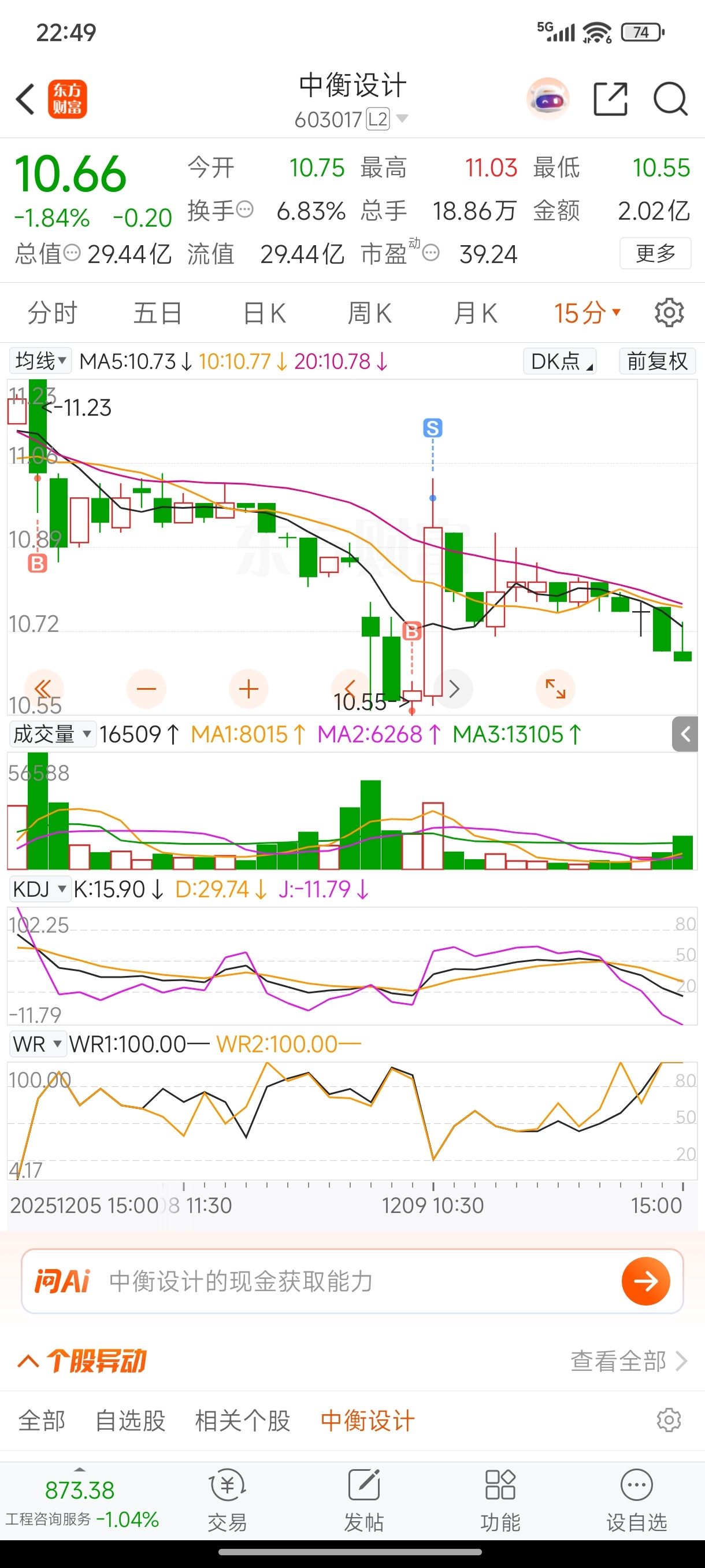Image resolution: width=705 pixels, height=1568 pixels.
Task: Switch to 周K chart tab
Action: [x=369, y=313]
